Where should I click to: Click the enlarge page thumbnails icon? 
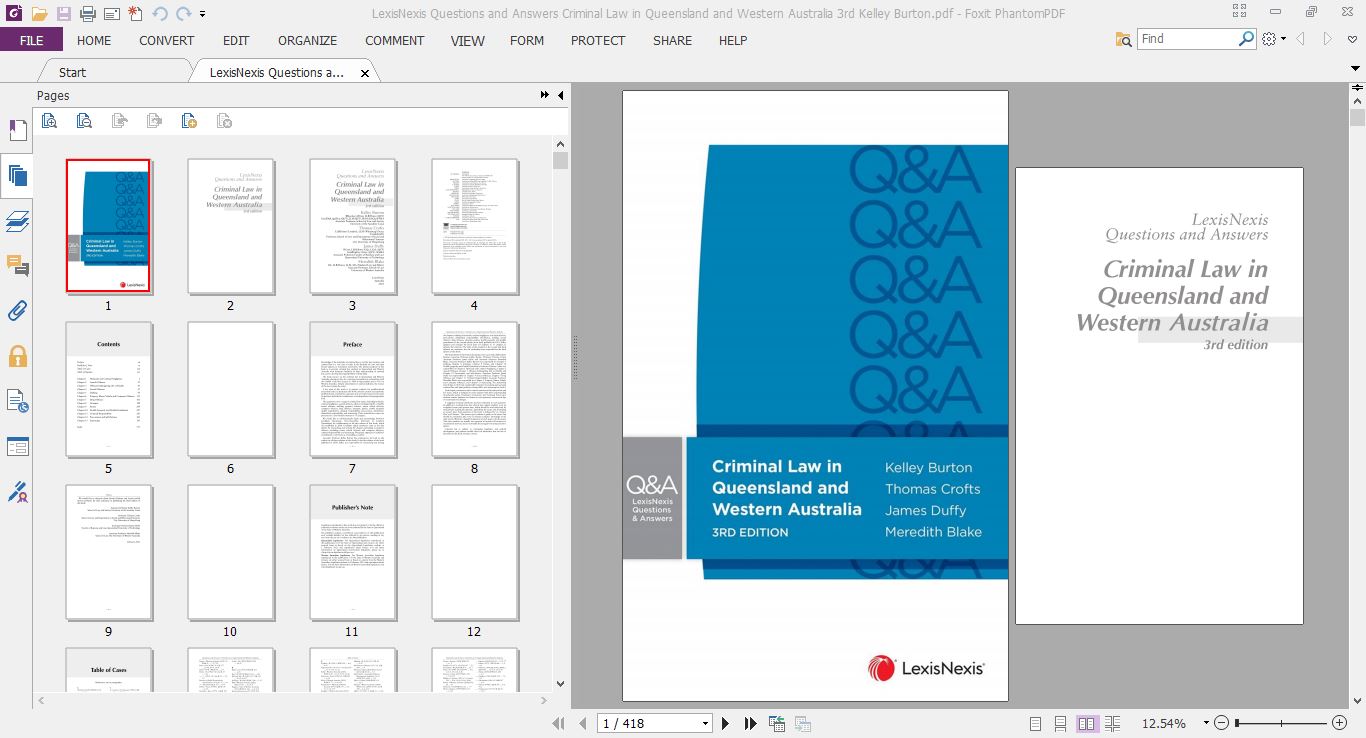coord(49,121)
